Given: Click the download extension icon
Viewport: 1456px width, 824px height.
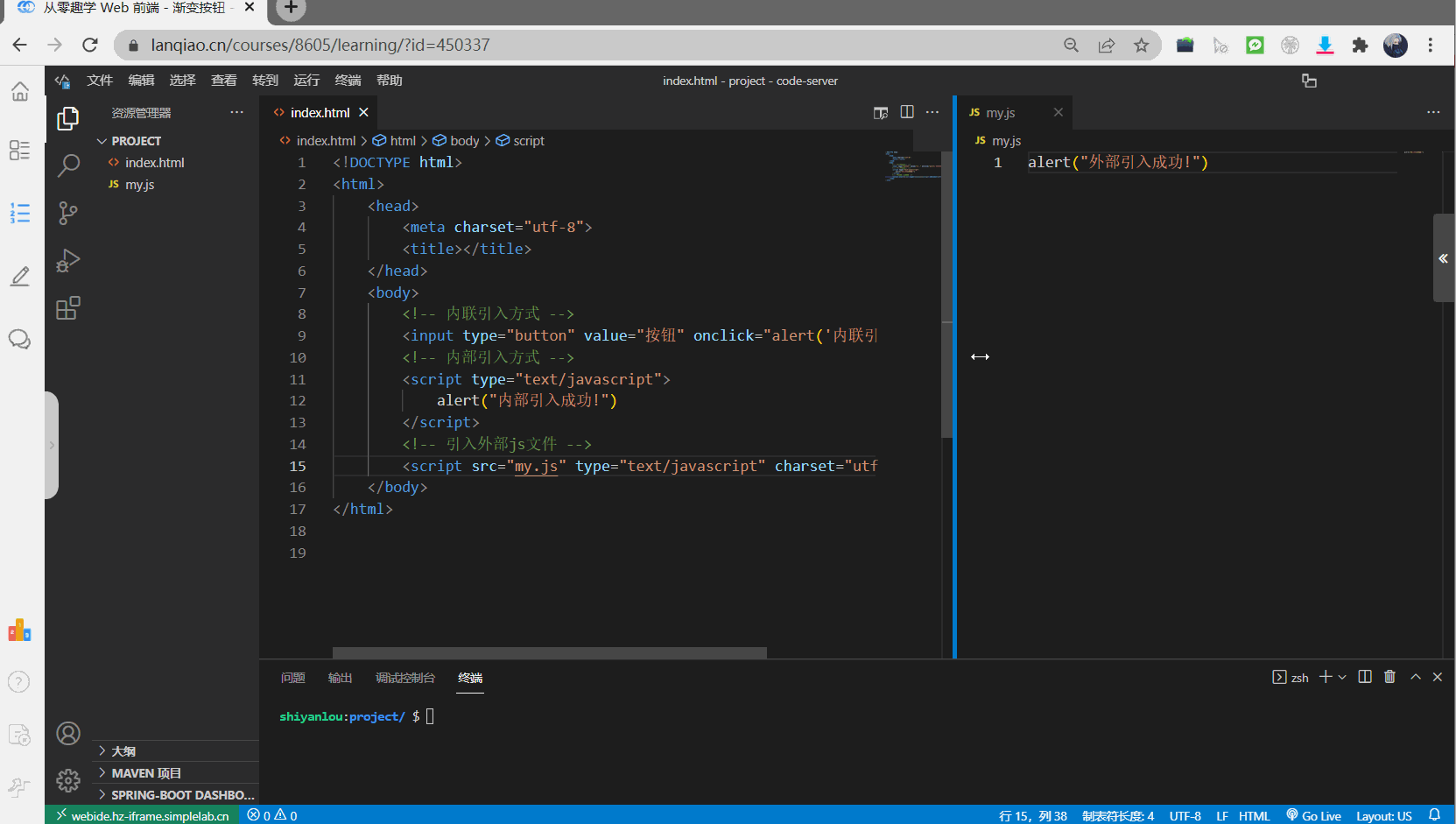Looking at the screenshot, I should click(x=1325, y=46).
